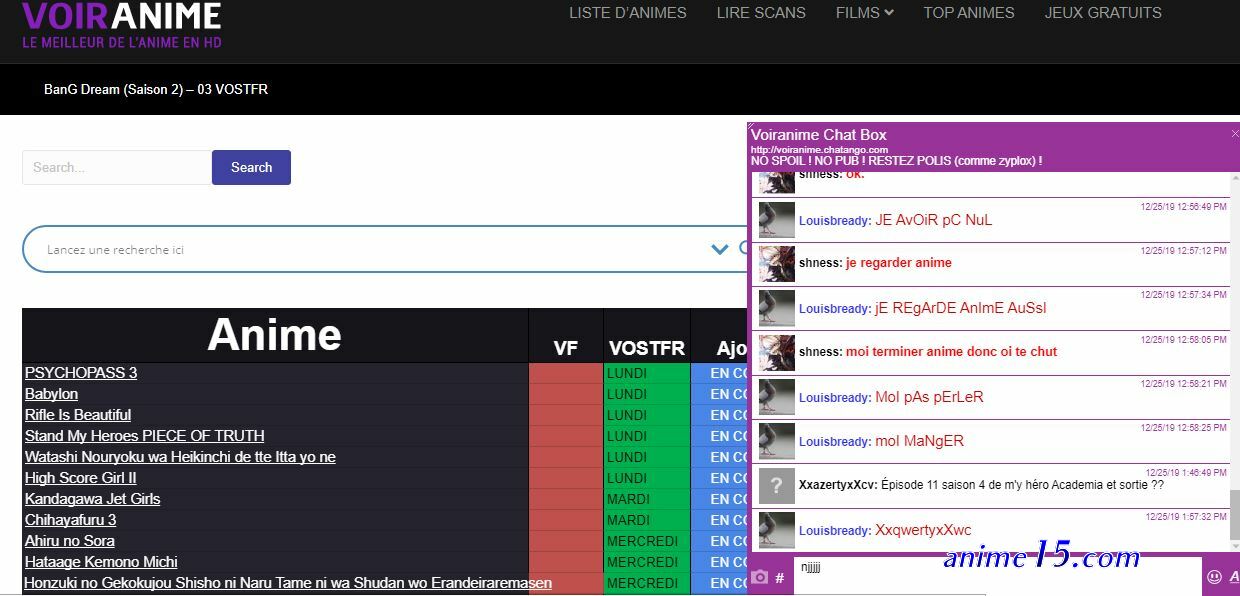Click the VOIRANIME site logo
Image resolution: width=1240 pixels, height=596 pixels.
[121, 24]
